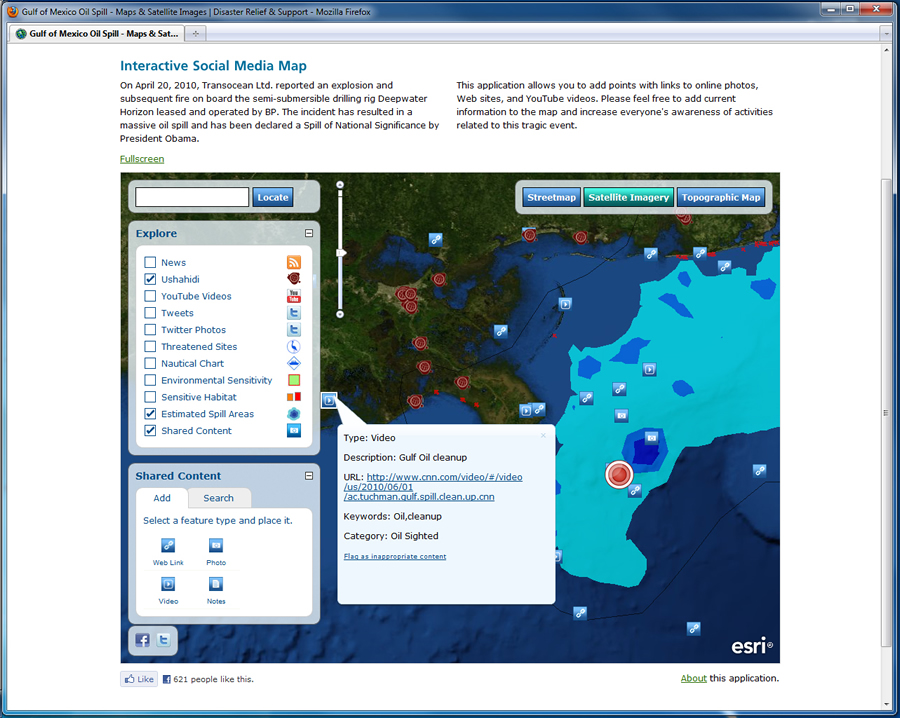Click the esri logo on the map

tap(752, 646)
